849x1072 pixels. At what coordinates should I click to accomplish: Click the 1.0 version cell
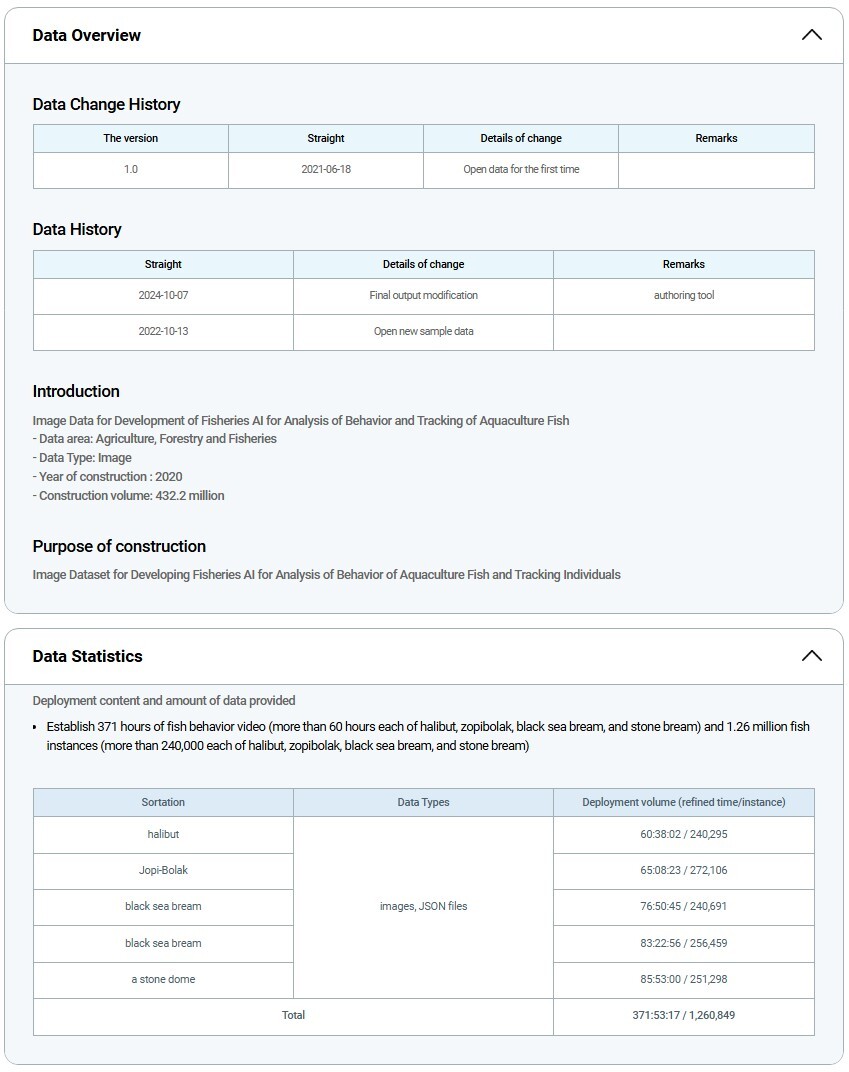(131, 169)
